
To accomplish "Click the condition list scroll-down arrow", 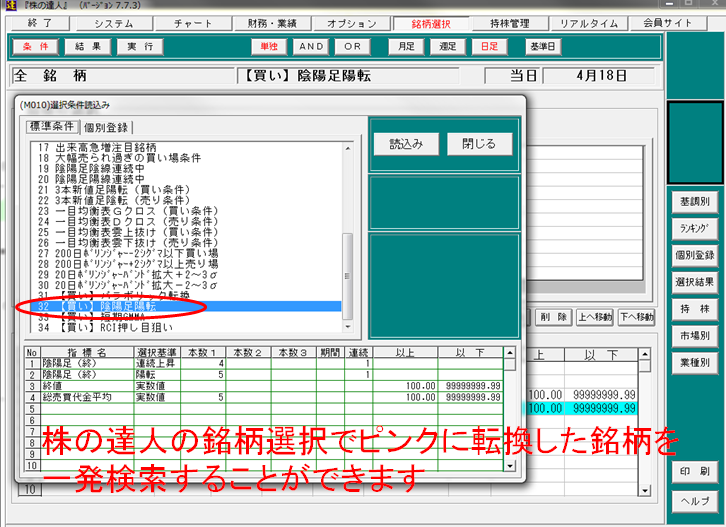I will coord(348,327).
